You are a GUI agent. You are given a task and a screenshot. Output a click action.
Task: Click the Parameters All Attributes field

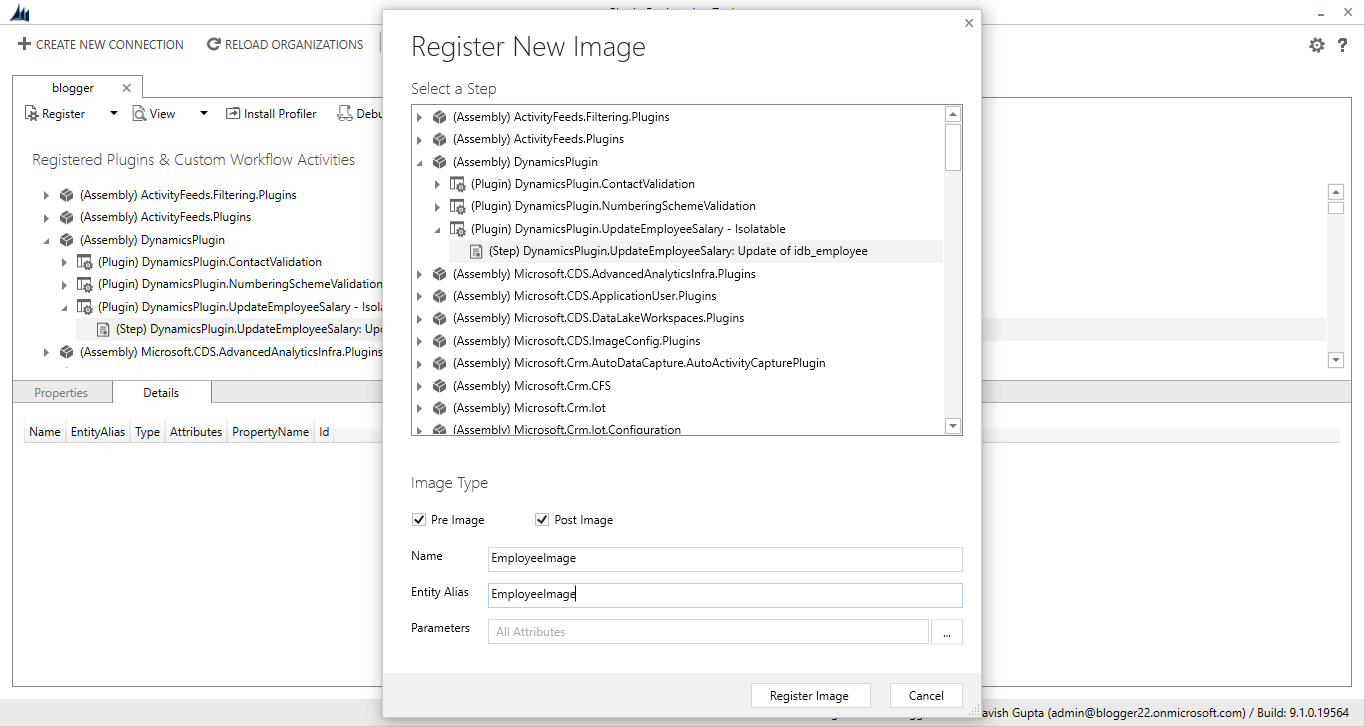point(708,632)
